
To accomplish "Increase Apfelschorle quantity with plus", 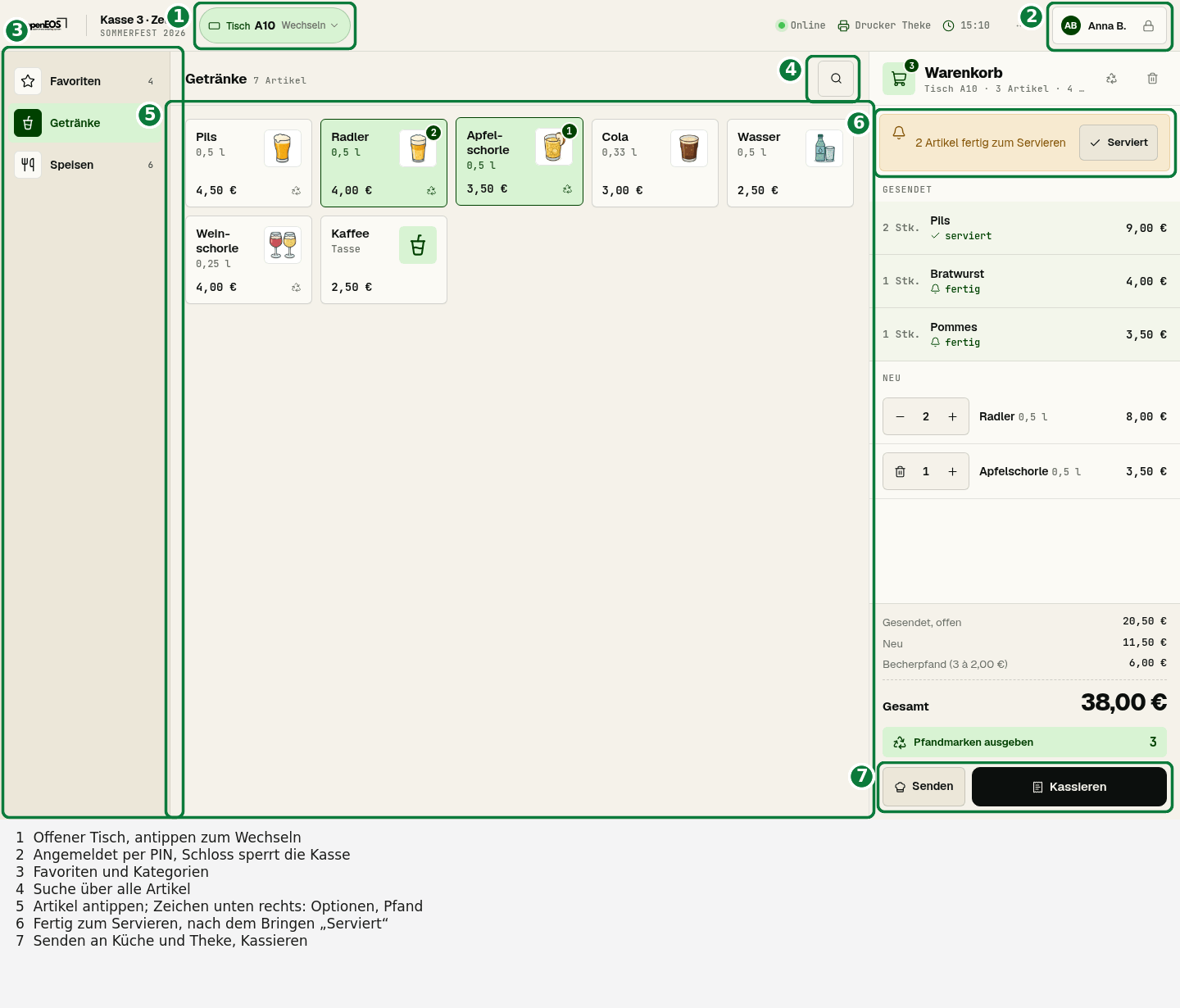I will 952,471.
